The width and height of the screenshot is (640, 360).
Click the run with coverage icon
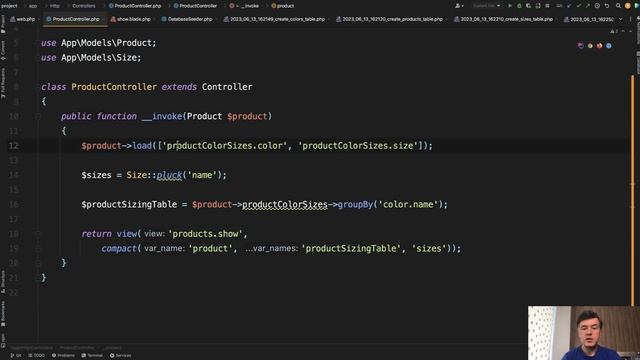click(x=529, y=6)
